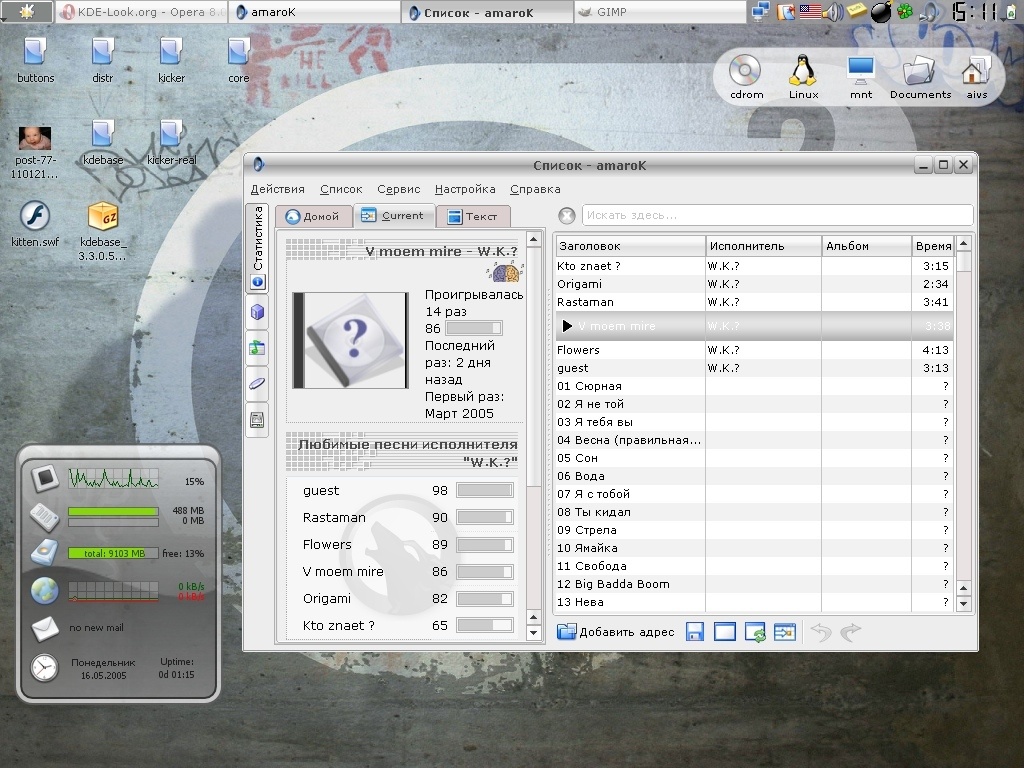This screenshot has height=768, width=1024.
Task: Click the Kto znaet ? score bar
Action: (485, 626)
